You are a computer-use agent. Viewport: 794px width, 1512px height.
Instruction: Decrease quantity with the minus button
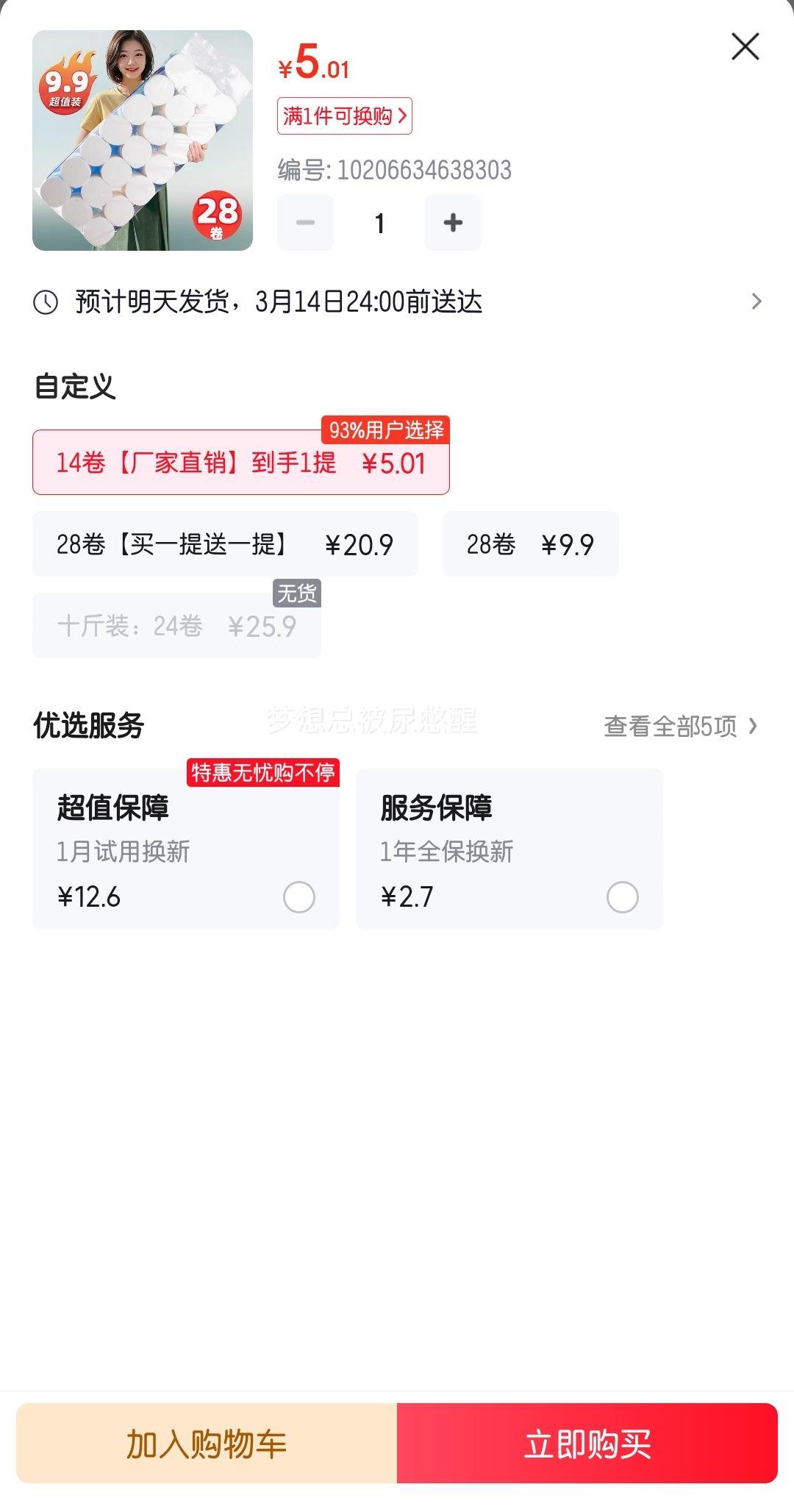tap(305, 223)
